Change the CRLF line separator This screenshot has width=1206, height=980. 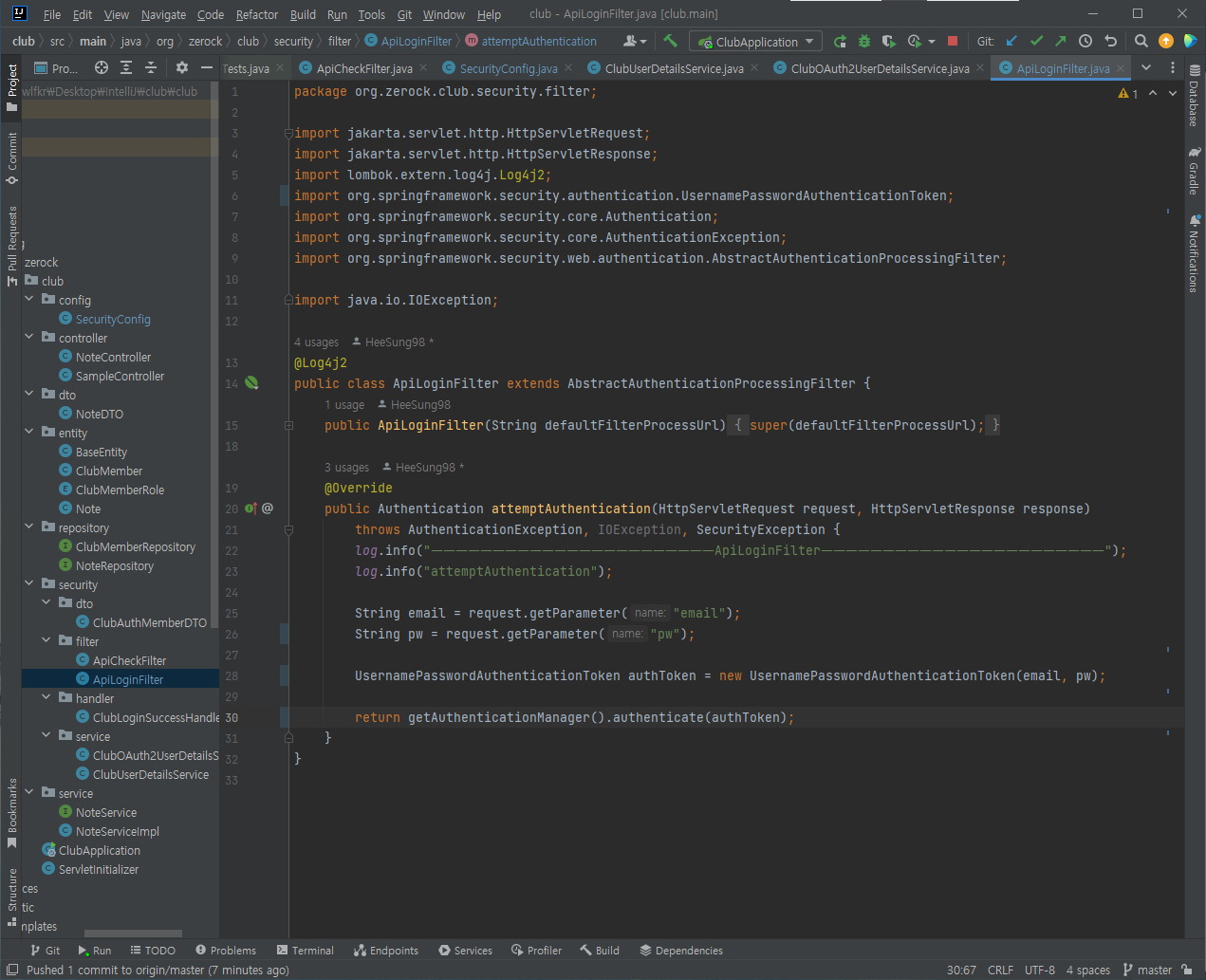tap(1000, 970)
